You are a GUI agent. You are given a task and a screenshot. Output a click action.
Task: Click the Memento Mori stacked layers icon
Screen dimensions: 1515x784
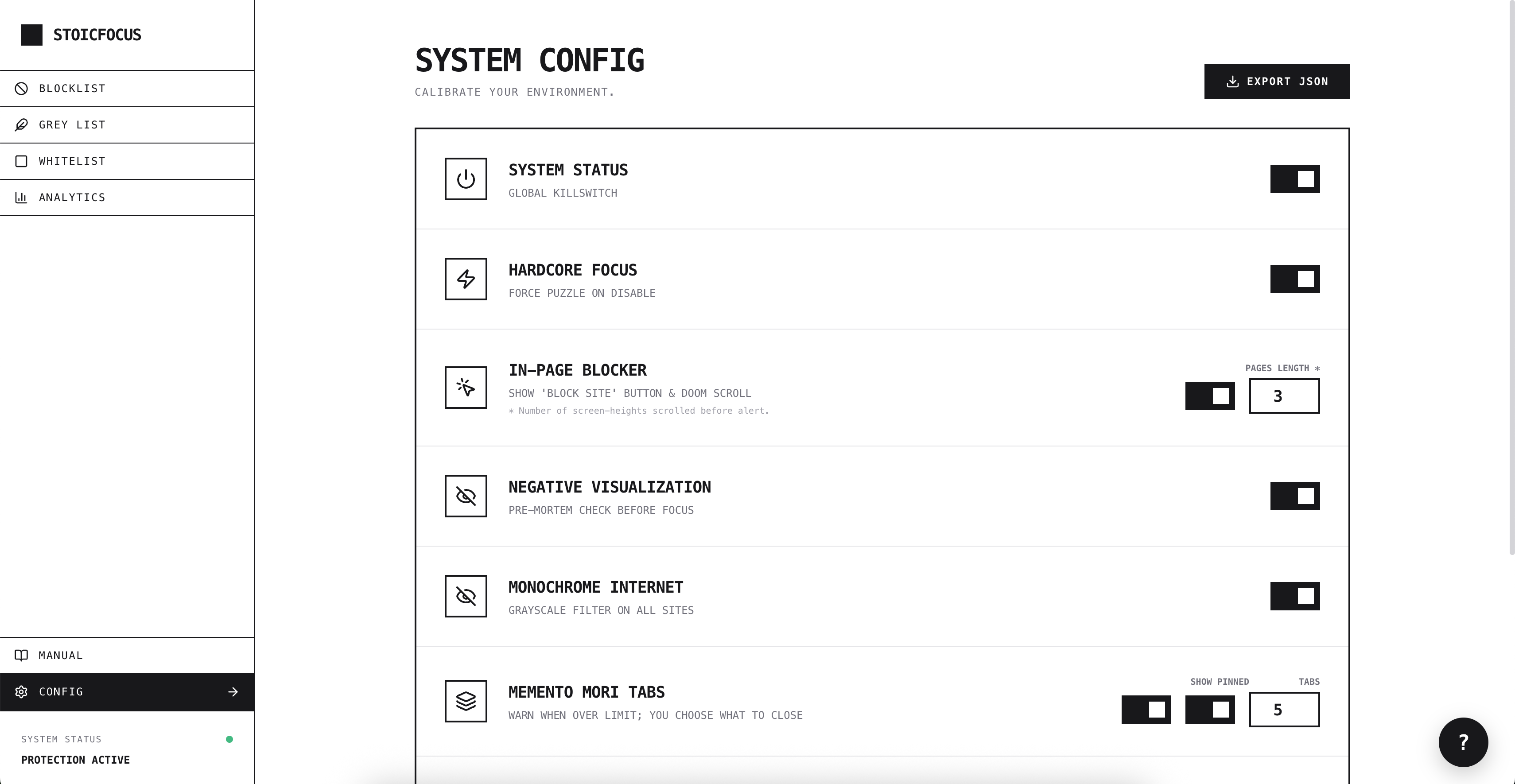click(466, 701)
